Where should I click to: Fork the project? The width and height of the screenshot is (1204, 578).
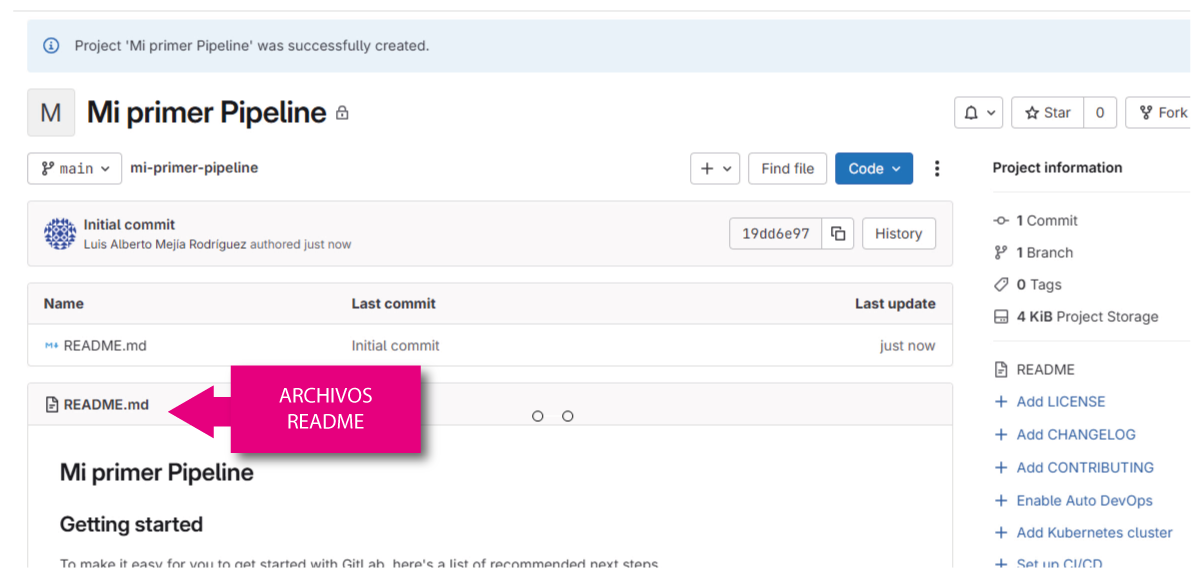(1163, 113)
